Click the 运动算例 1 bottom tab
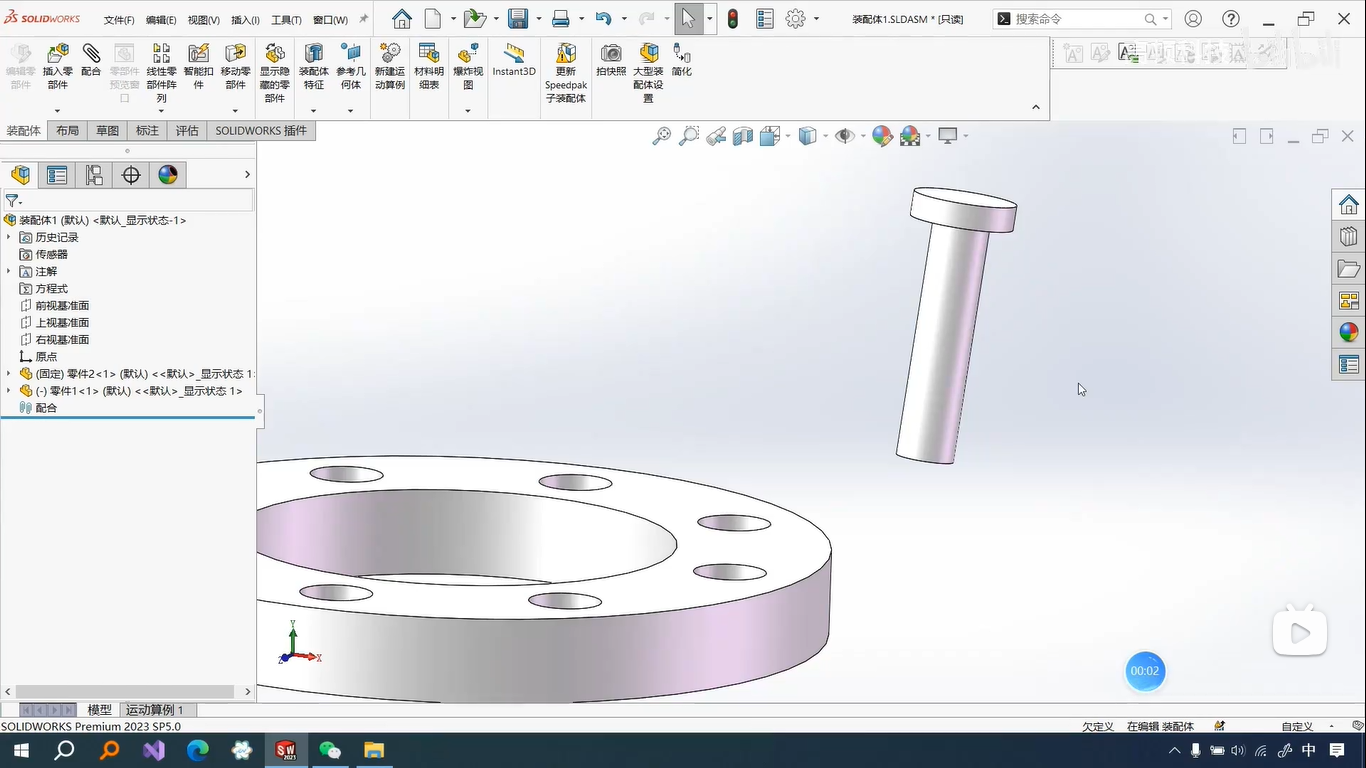Viewport: 1366px width, 768px height. (154, 710)
